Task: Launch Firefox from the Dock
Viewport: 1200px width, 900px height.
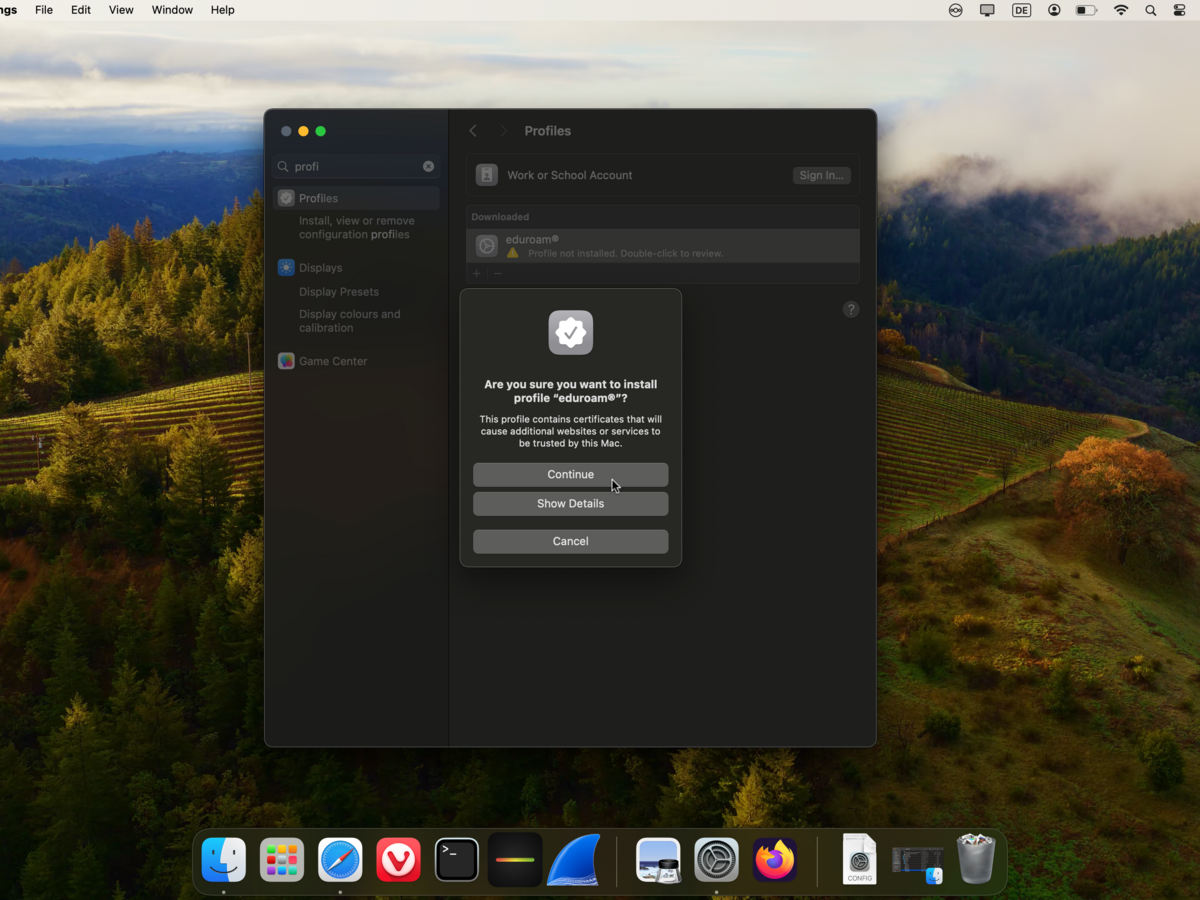Action: [775, 859]
